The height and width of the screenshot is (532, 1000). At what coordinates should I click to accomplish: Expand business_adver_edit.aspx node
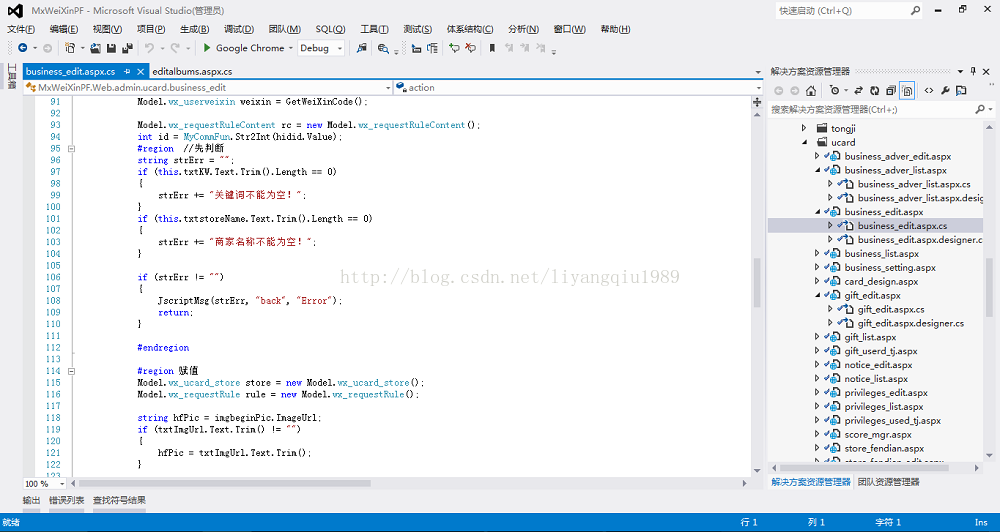[817, 156]
